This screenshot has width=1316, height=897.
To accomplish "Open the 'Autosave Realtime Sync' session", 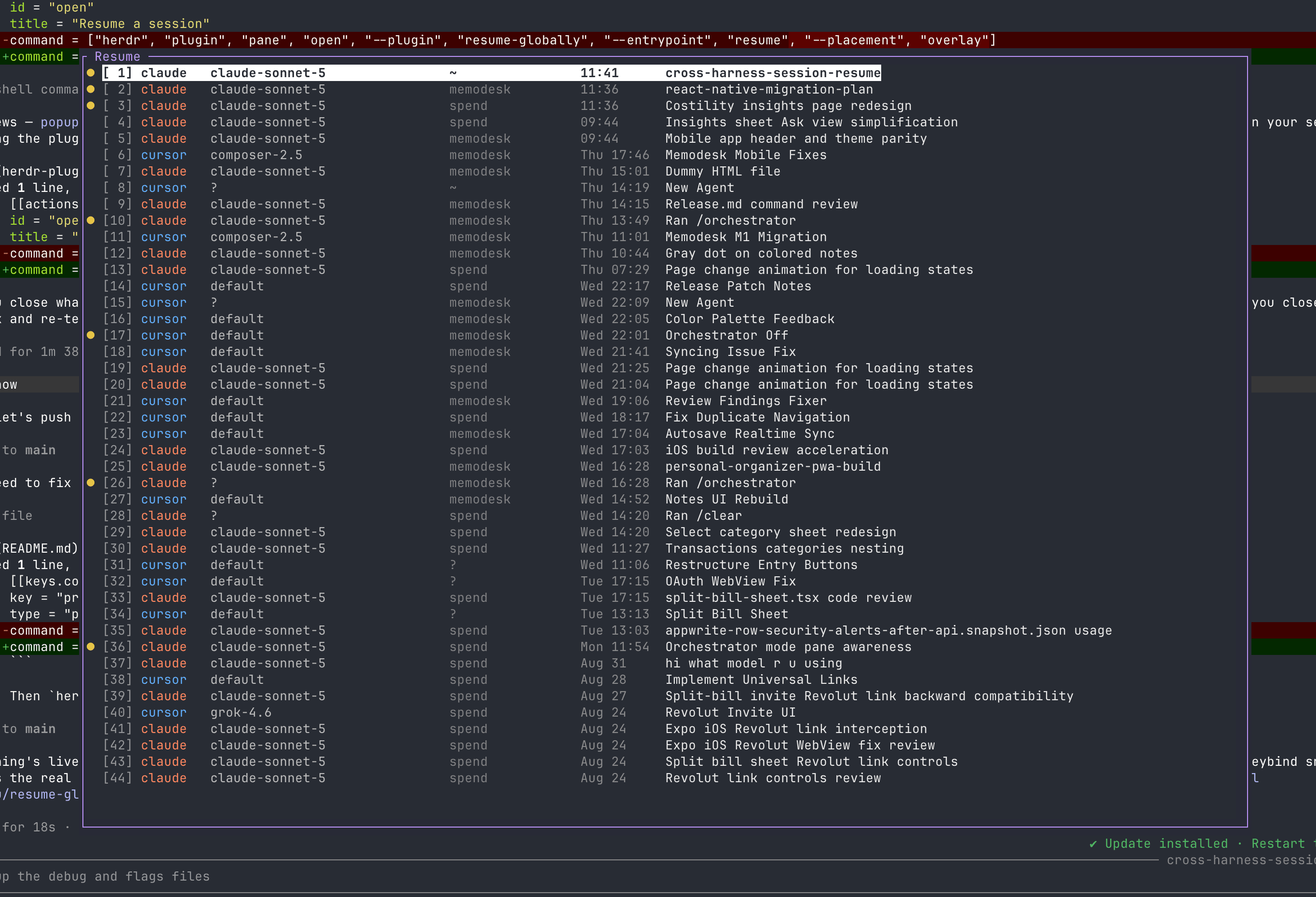I will coord(468,434).
